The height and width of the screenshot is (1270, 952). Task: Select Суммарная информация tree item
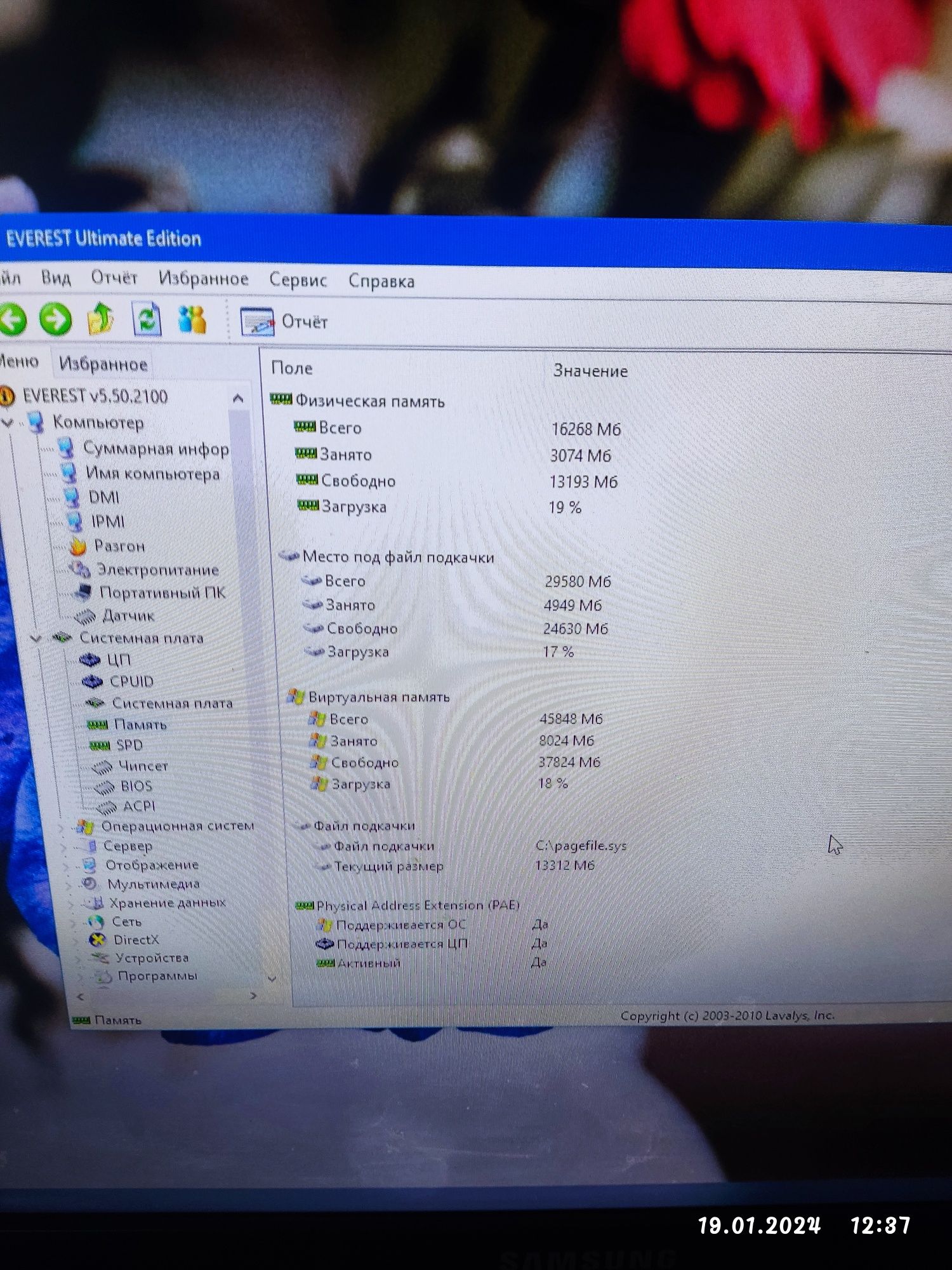click(156, 448)
